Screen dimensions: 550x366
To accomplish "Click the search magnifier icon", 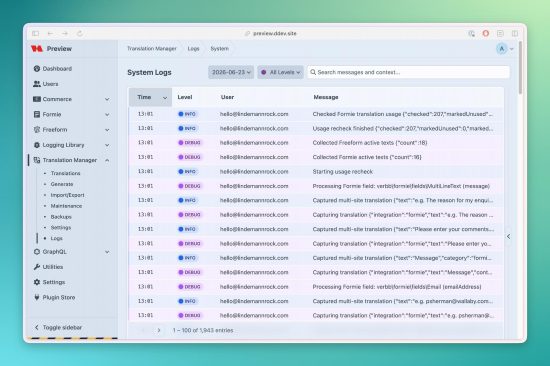I will [313, 72].
